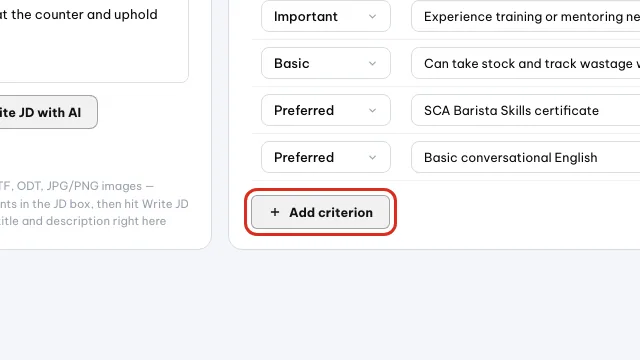Focus the Basic conversational English field
Screen dimensions: 640x360
[525, 157]
